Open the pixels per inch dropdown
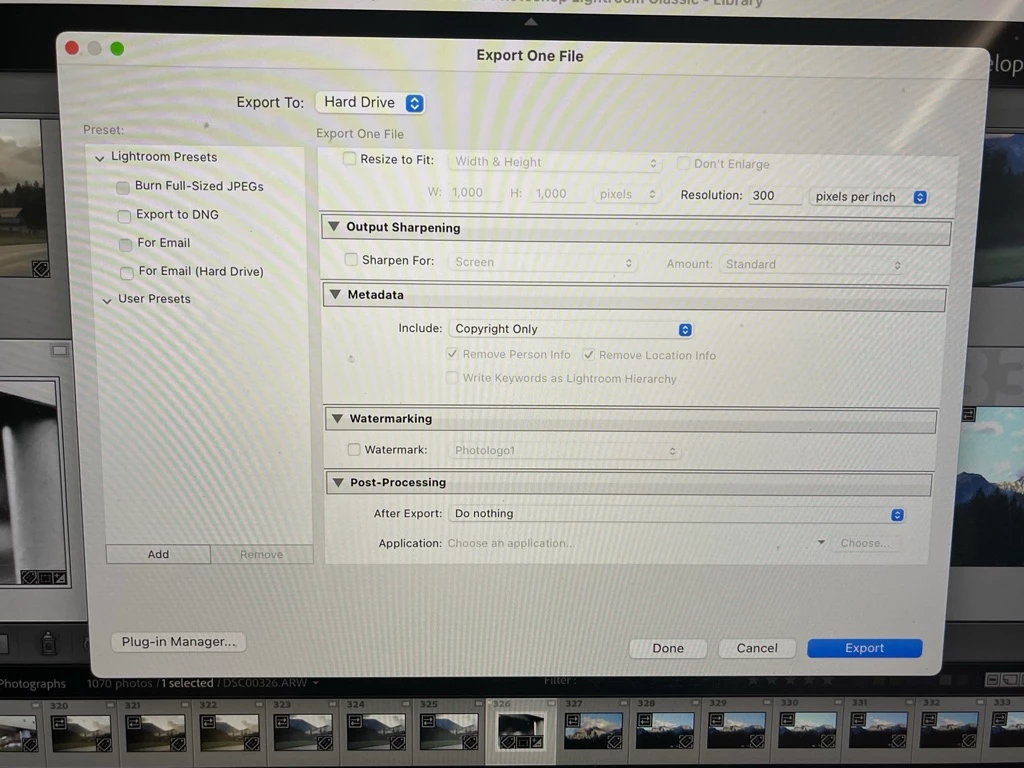The height and width of the screenshot is (768, 1024). (868, 197)
